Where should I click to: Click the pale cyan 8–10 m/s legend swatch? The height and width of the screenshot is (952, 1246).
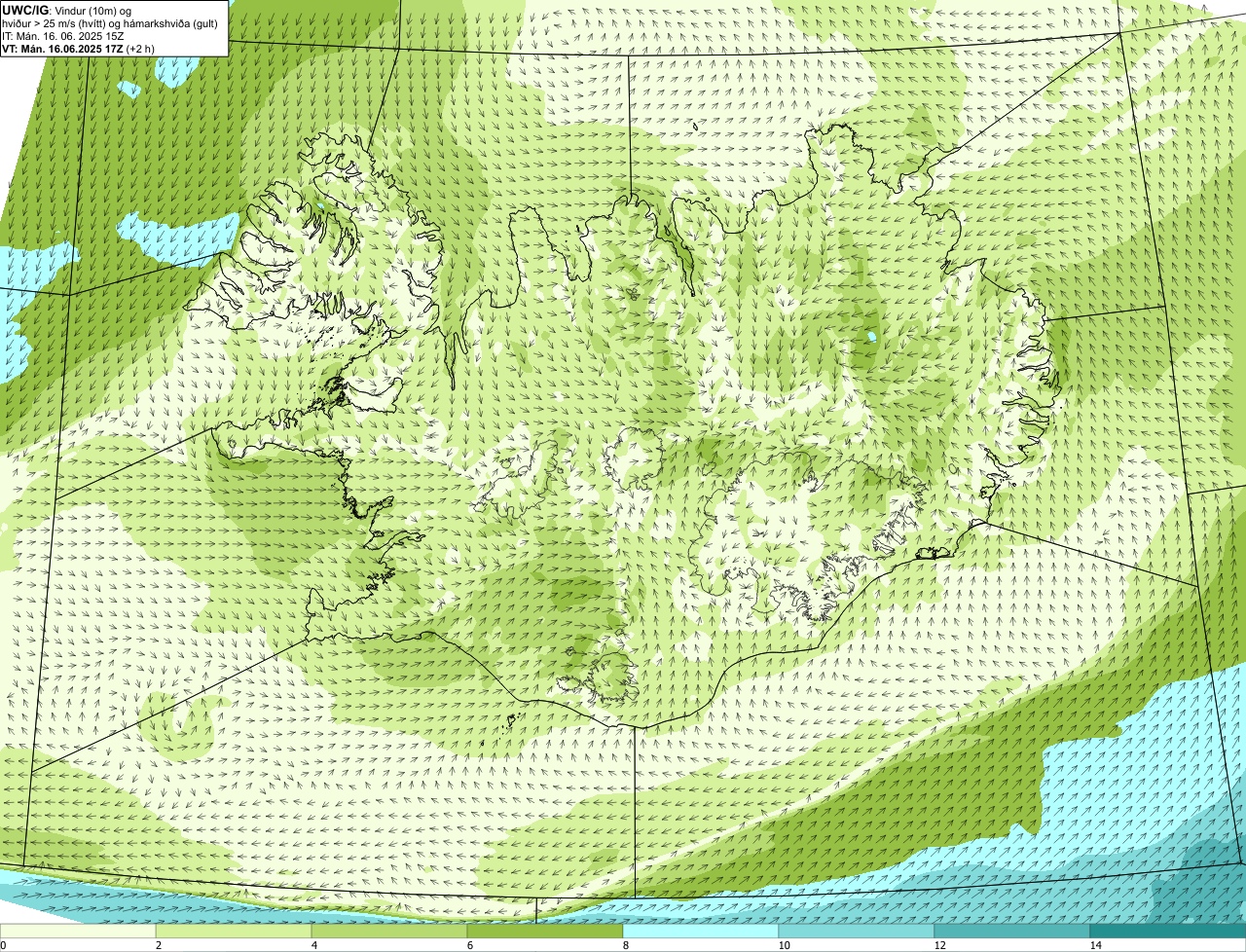pos(701,931)
